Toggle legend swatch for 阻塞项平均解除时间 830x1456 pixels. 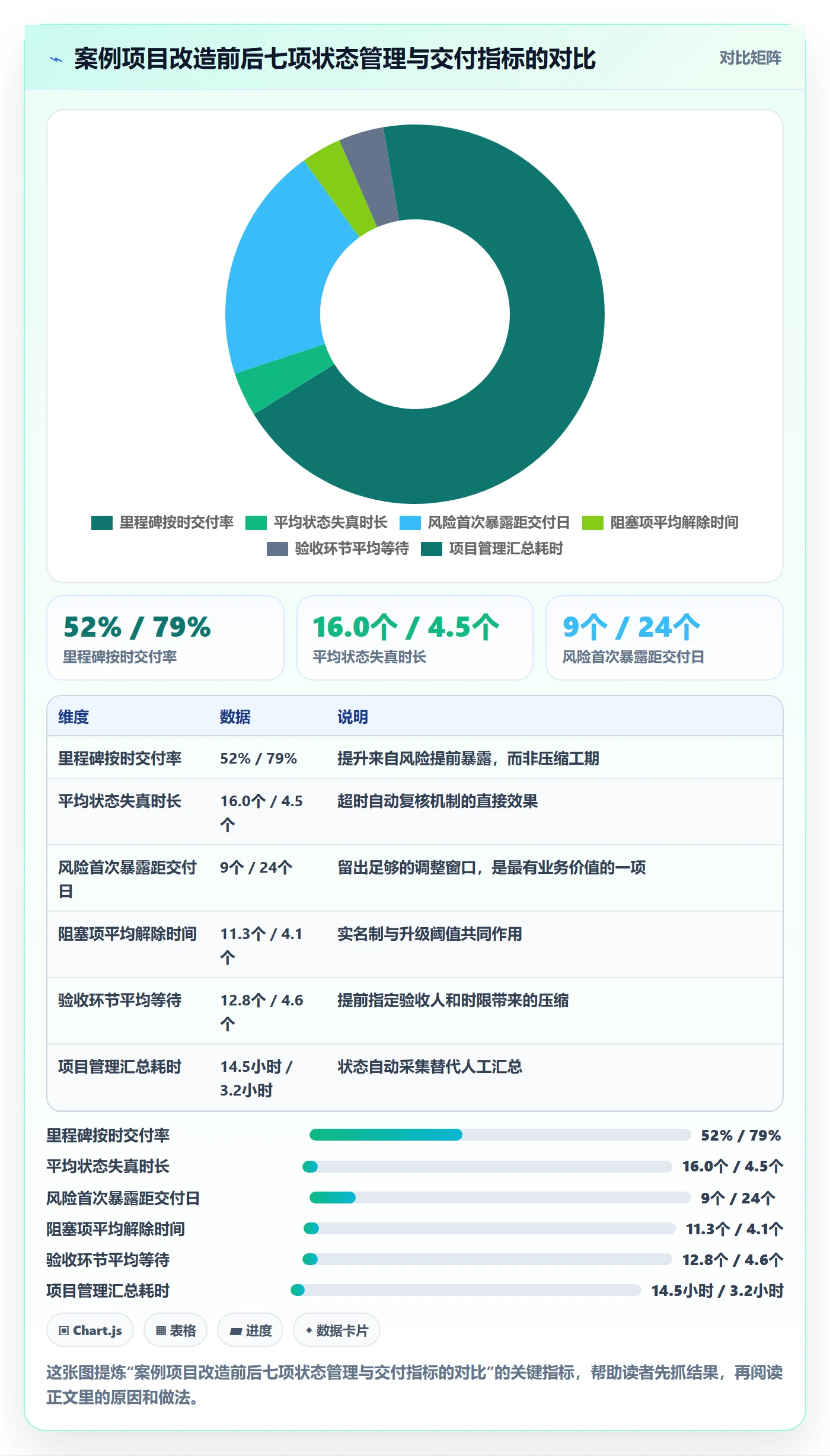coord(593,523)
